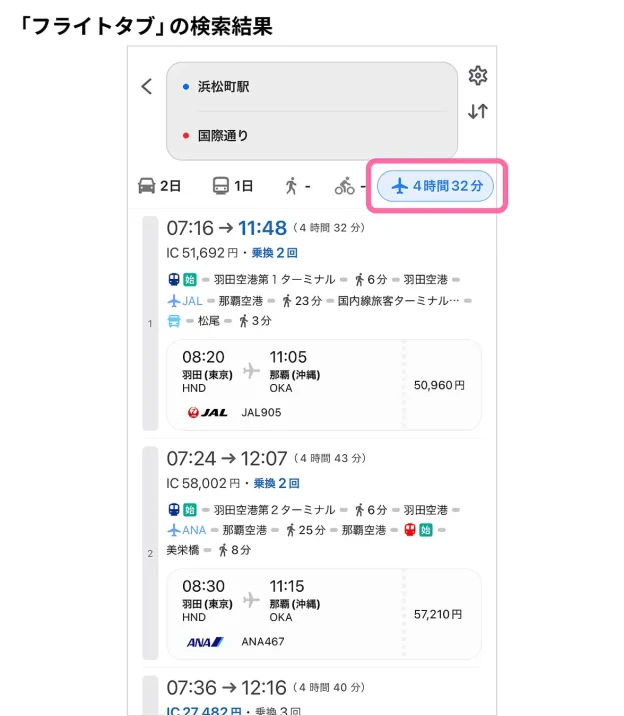624x716 pixels.
Task: Open the 07:36 → 12:16 route
Action: [x=226, y=688]
